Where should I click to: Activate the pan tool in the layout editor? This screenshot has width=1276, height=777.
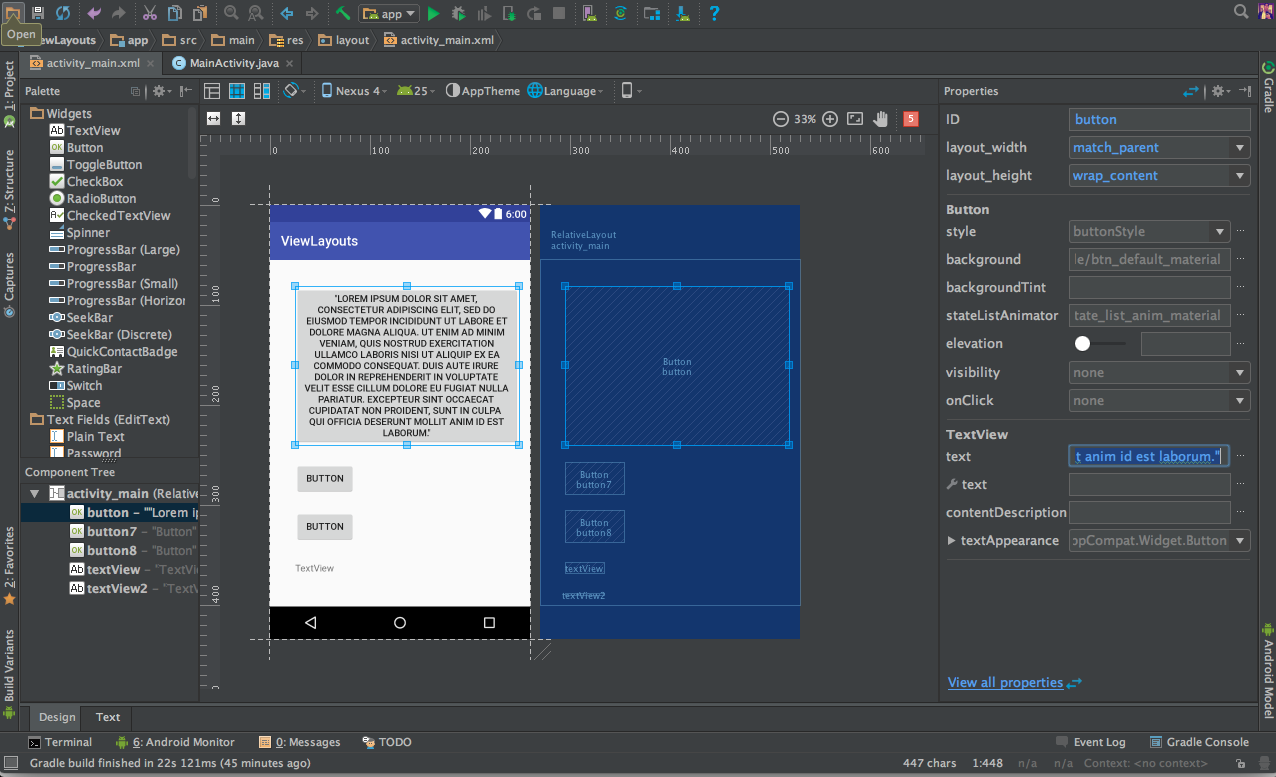coord(879,118)
